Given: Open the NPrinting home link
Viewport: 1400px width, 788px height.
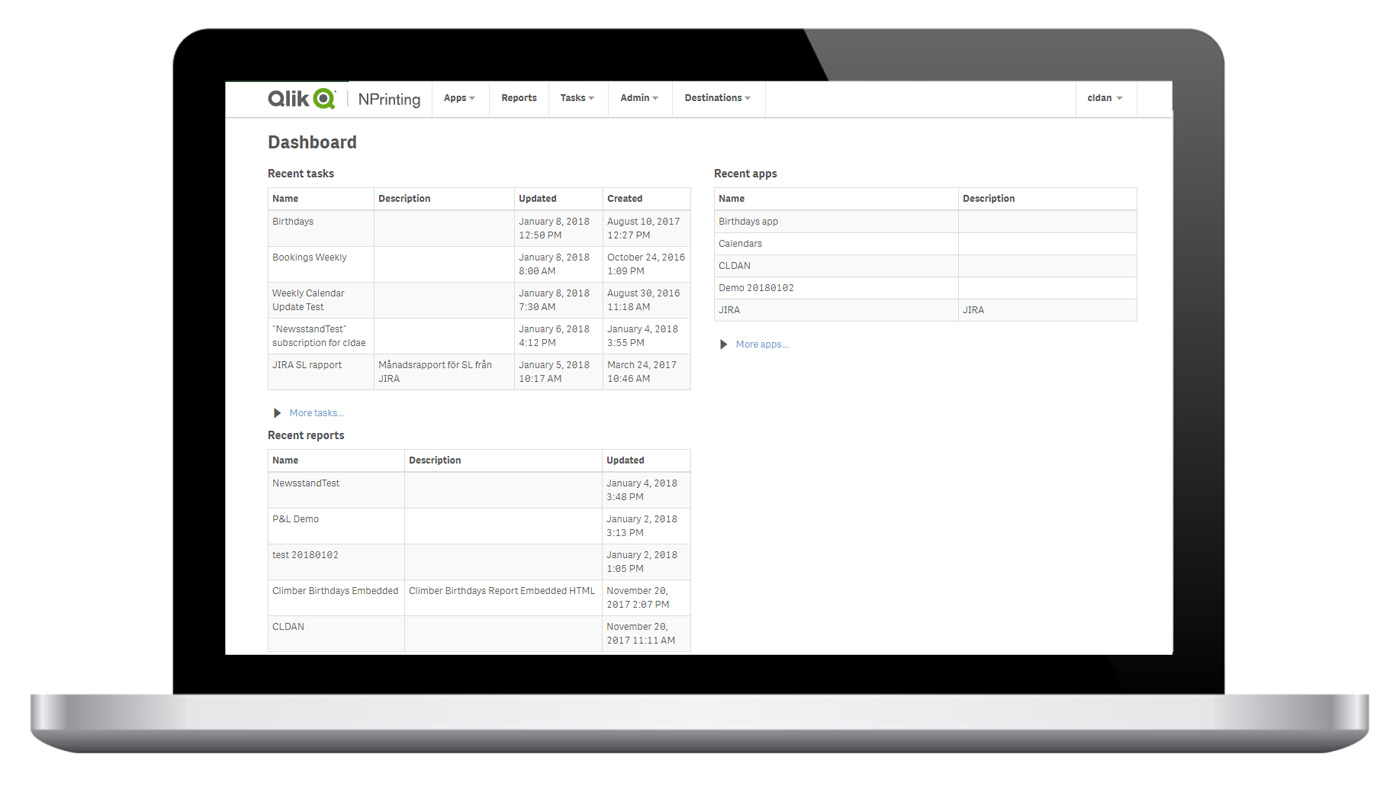Looking at the screenshot, I should tap(389, 99).
